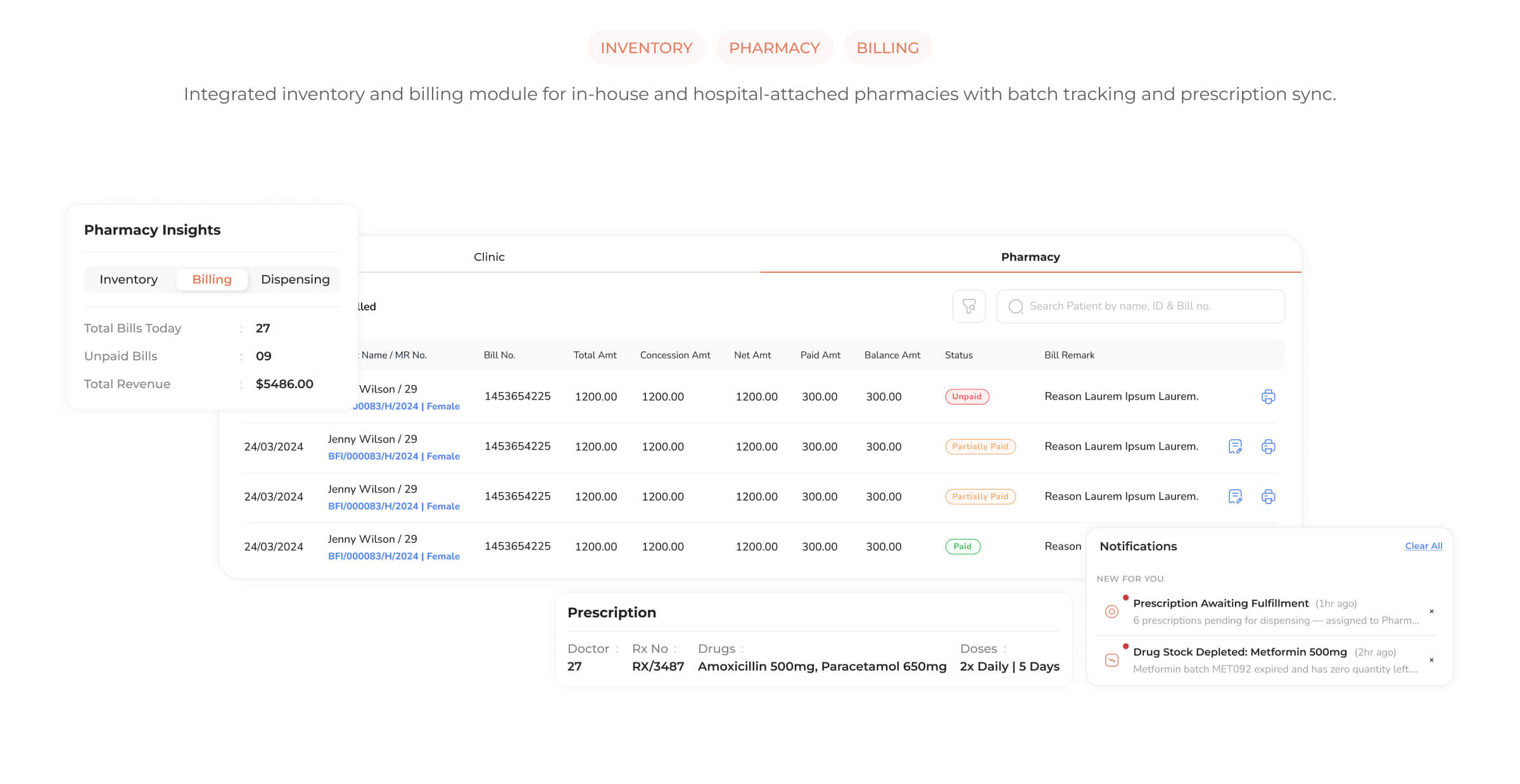Open the Pharmacy tab

click(1030, 256)
